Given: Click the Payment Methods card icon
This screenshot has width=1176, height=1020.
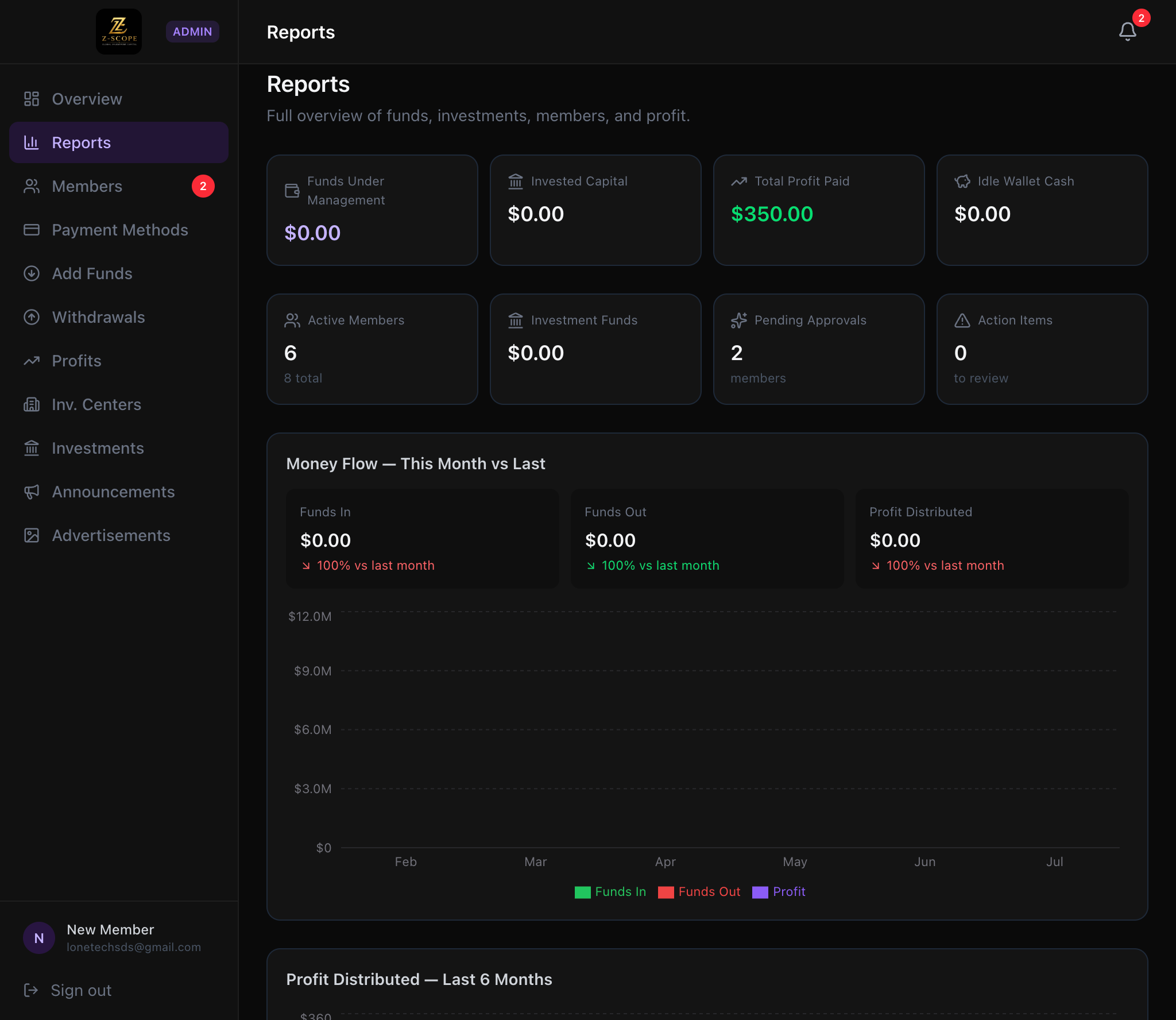Looking at the screenshot, I should point(32,230).
